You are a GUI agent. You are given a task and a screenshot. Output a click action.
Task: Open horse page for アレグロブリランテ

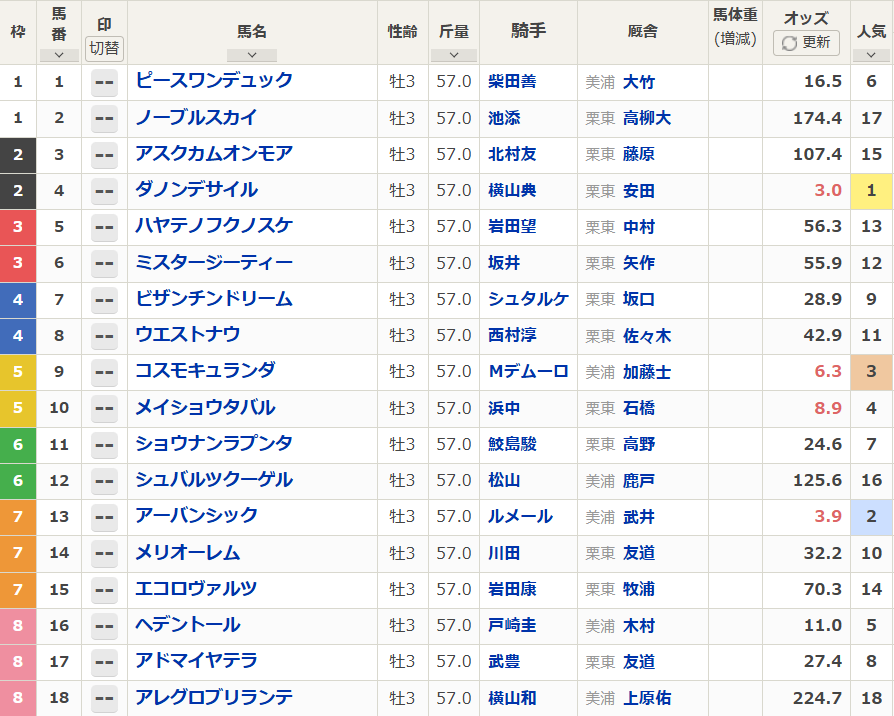point(214,697)
